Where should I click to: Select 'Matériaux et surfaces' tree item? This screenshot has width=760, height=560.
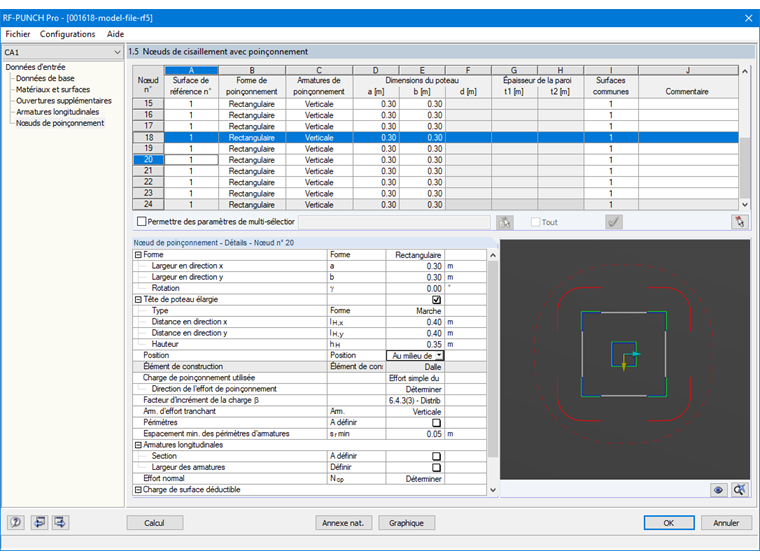53,89
